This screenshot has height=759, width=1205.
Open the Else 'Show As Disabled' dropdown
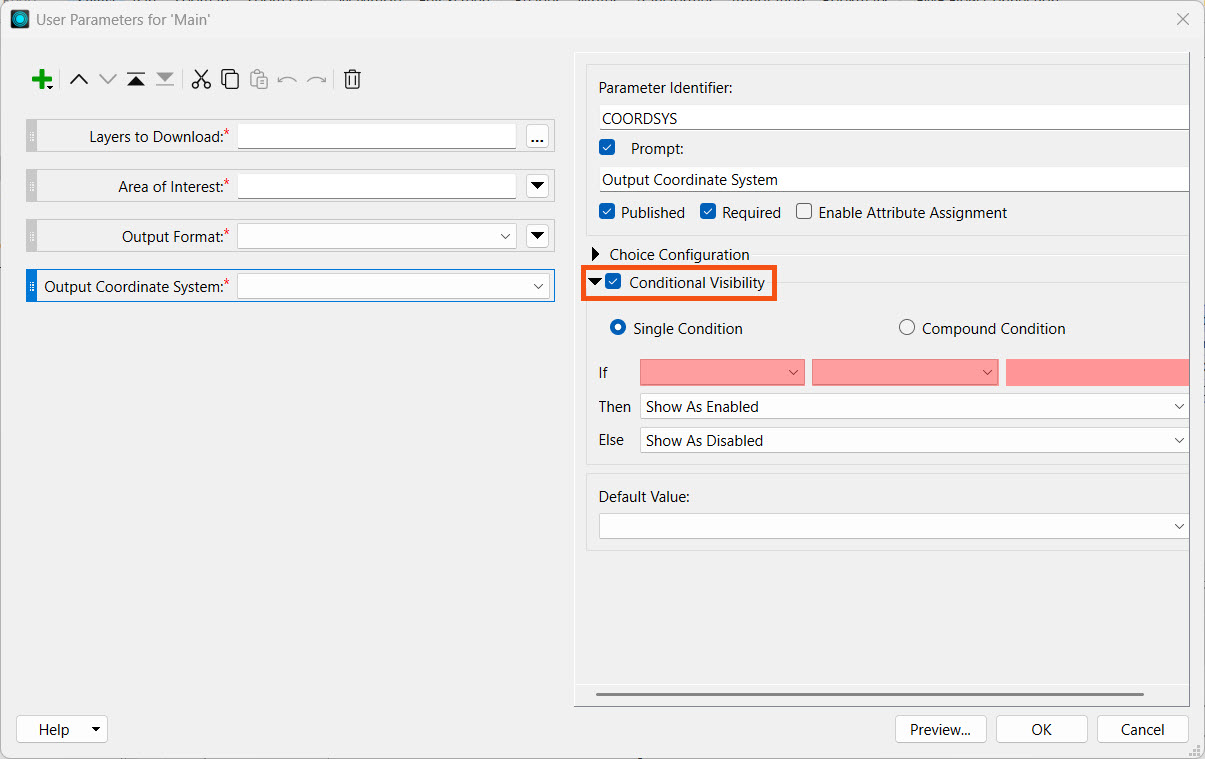913,440
